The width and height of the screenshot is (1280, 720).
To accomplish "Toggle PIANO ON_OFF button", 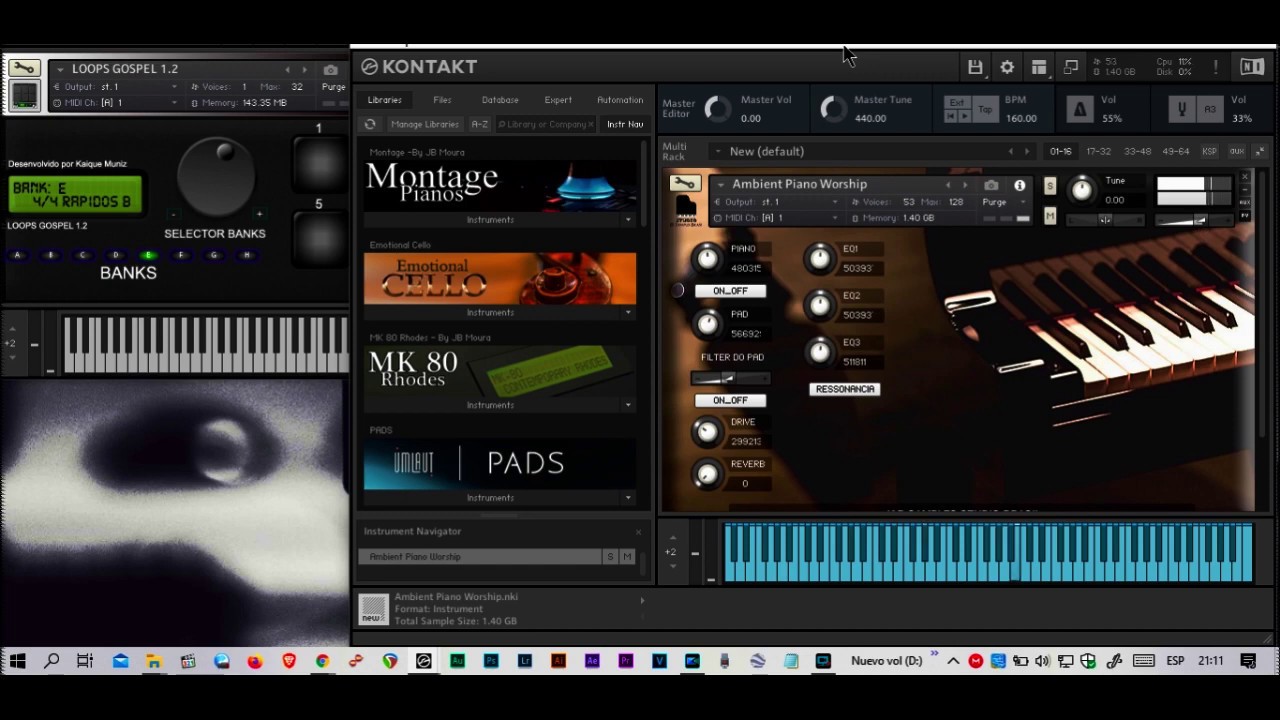I will (730, 291).
